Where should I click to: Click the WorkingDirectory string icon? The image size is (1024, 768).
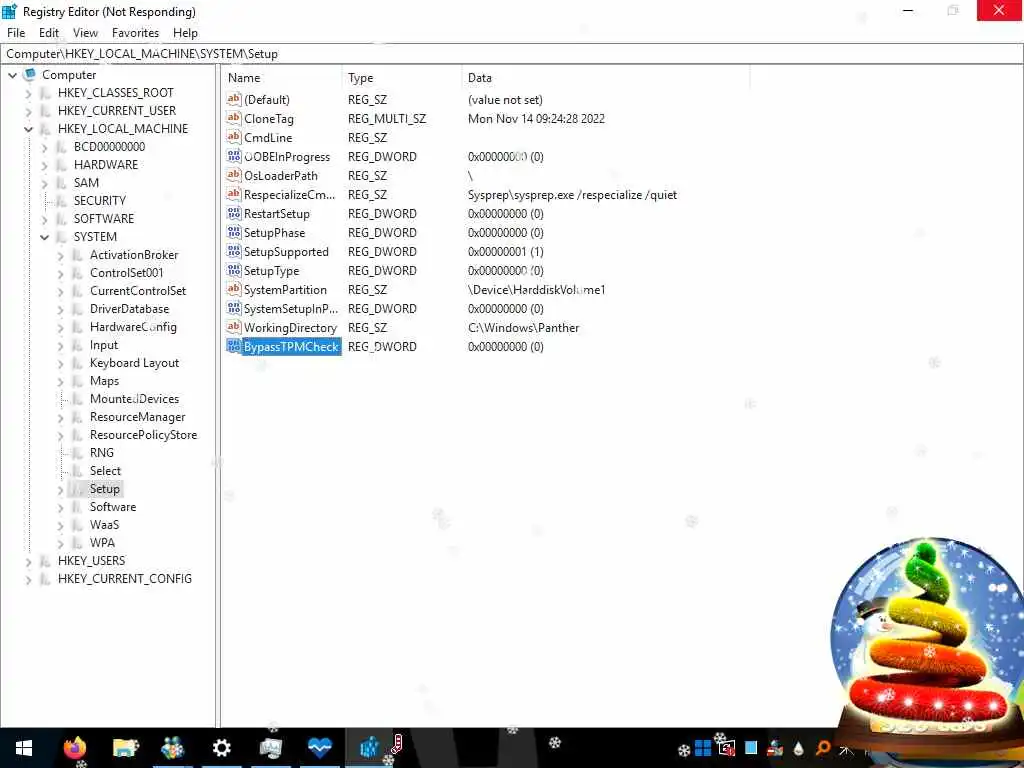click(234, 327)
